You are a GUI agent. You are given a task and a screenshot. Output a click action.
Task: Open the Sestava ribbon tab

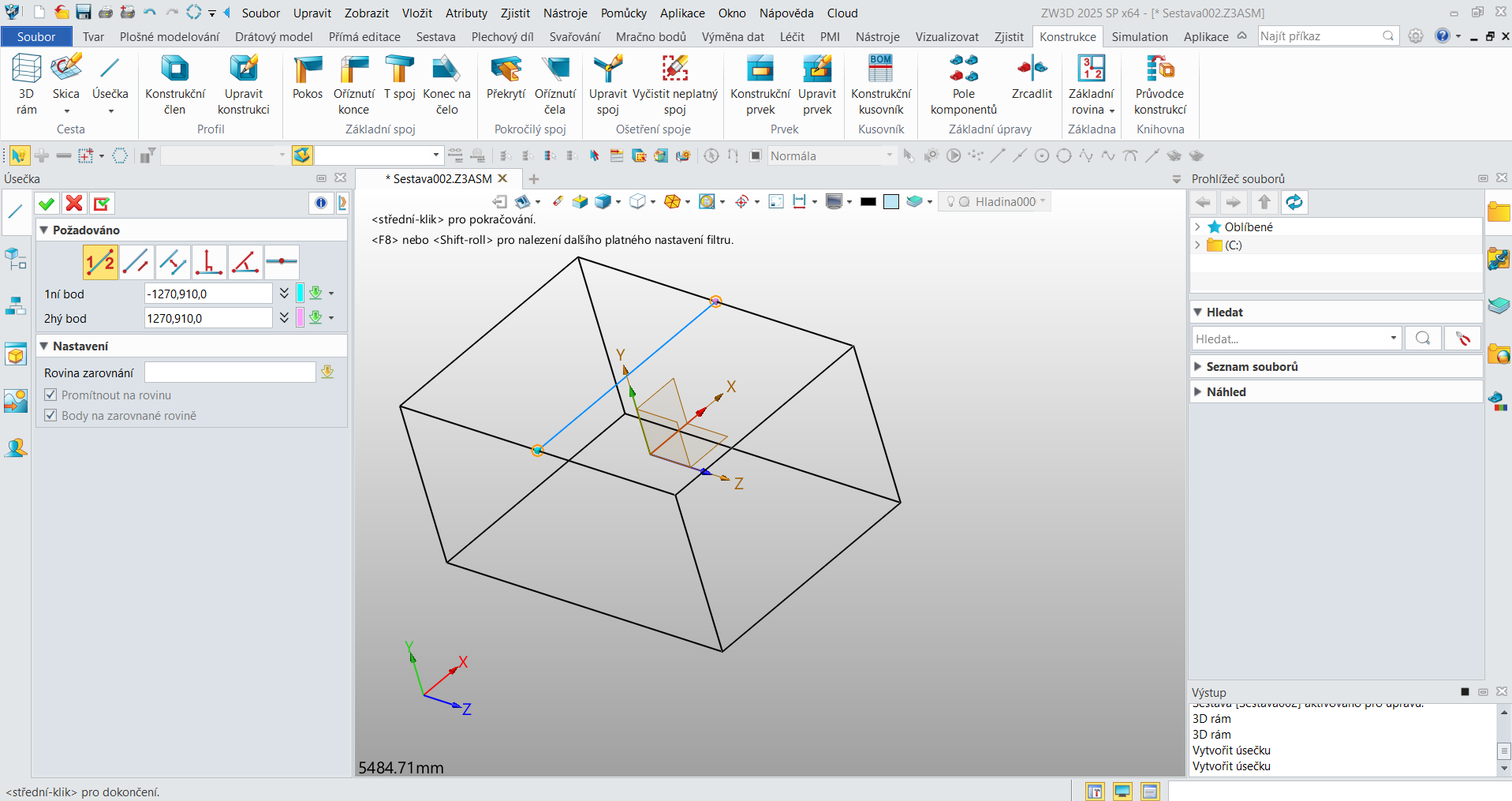click(436, 36)
